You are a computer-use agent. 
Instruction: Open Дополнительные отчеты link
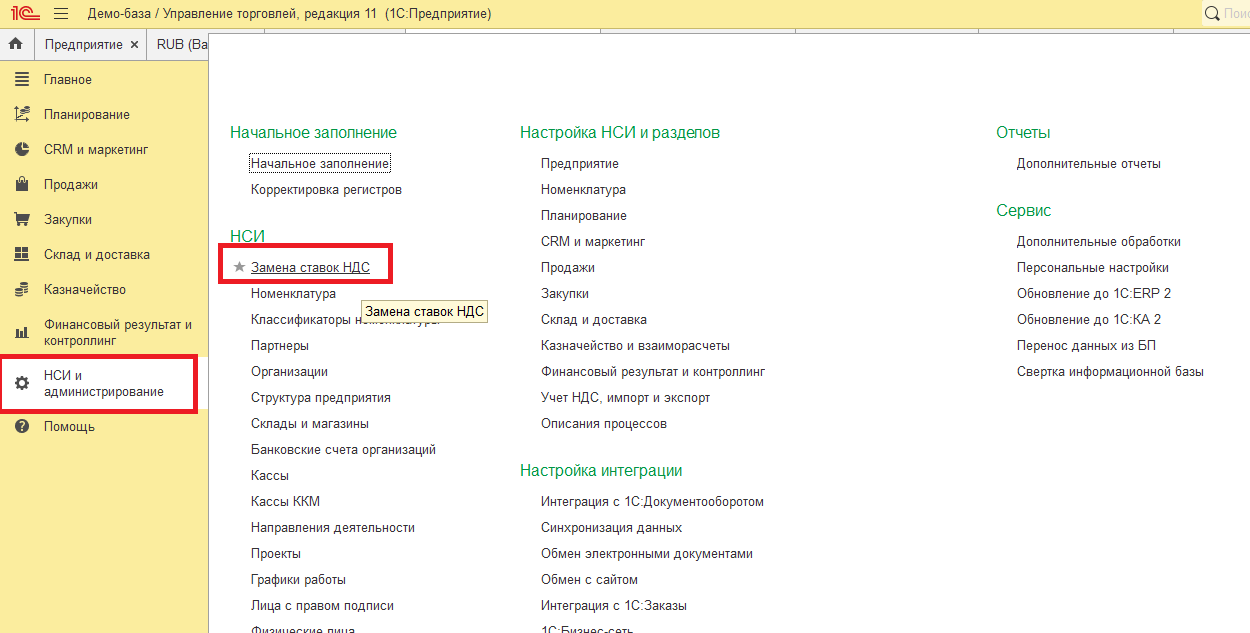tap(1088, 163)
